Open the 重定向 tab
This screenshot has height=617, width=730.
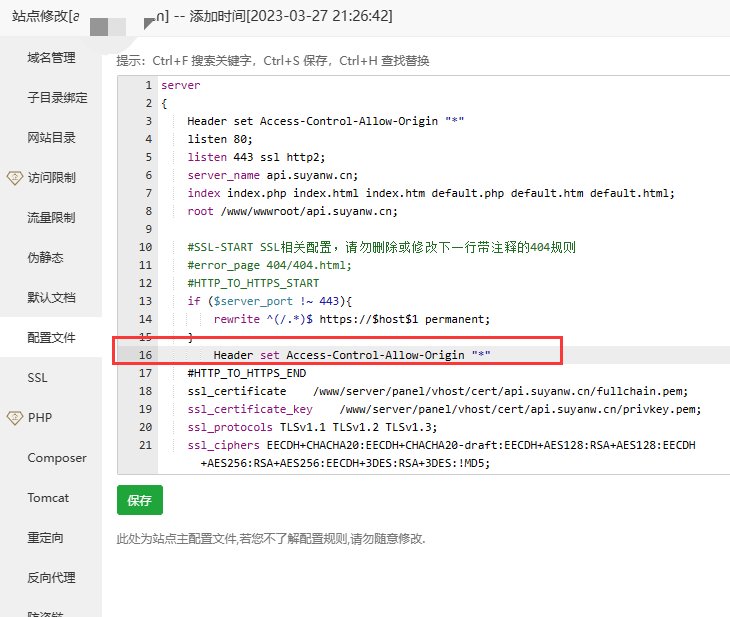coord(45,538)
